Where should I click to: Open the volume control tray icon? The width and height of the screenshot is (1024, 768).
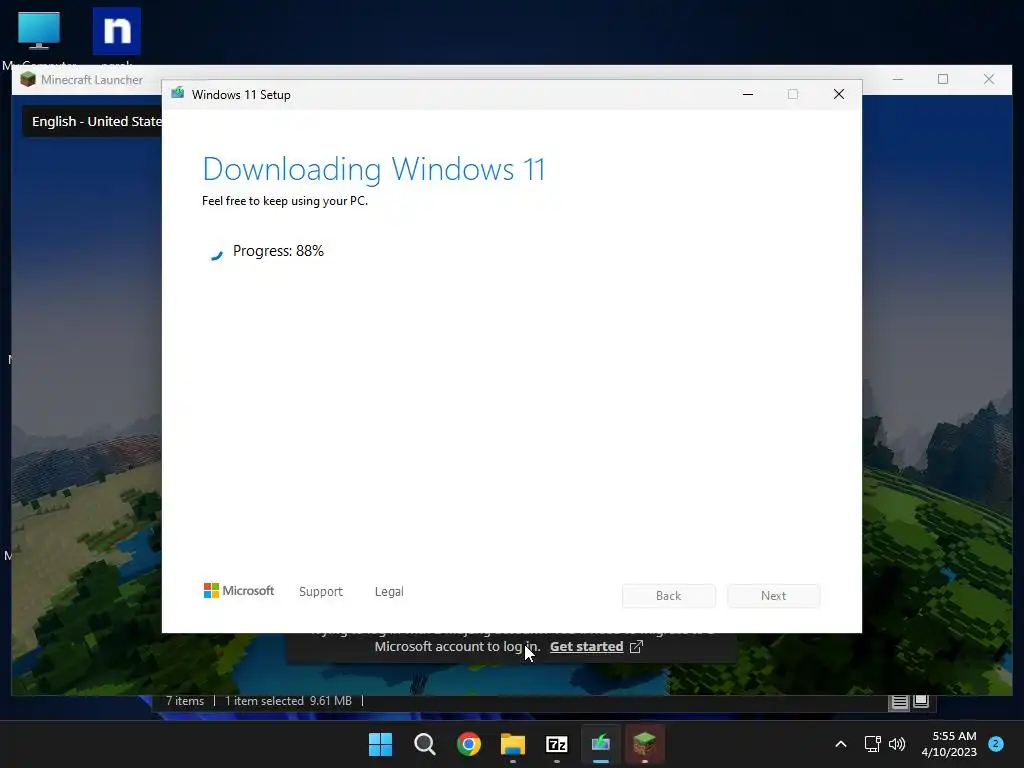897,744
